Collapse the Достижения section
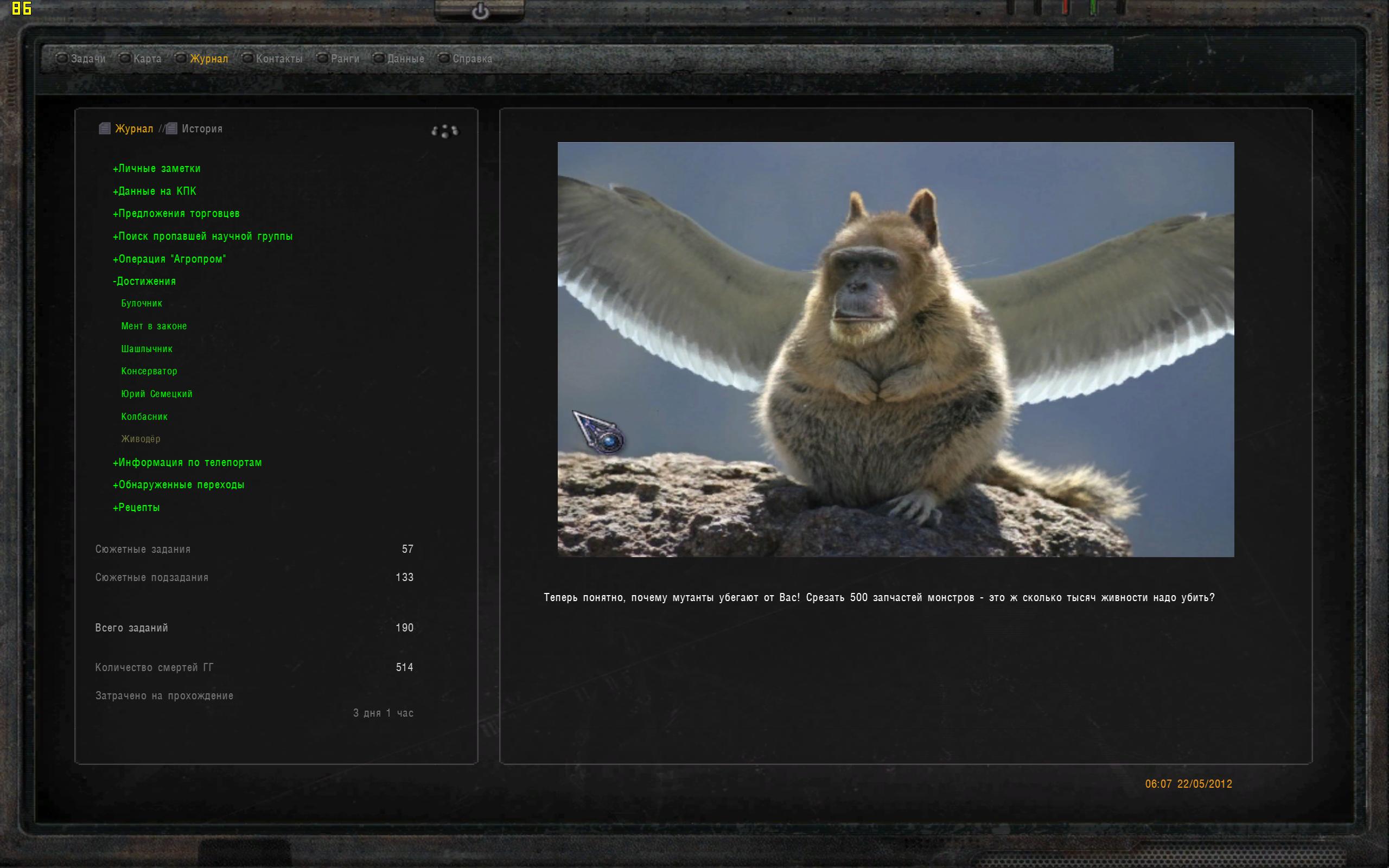This screenshot has width=1389, height=868. pos(145,282)
